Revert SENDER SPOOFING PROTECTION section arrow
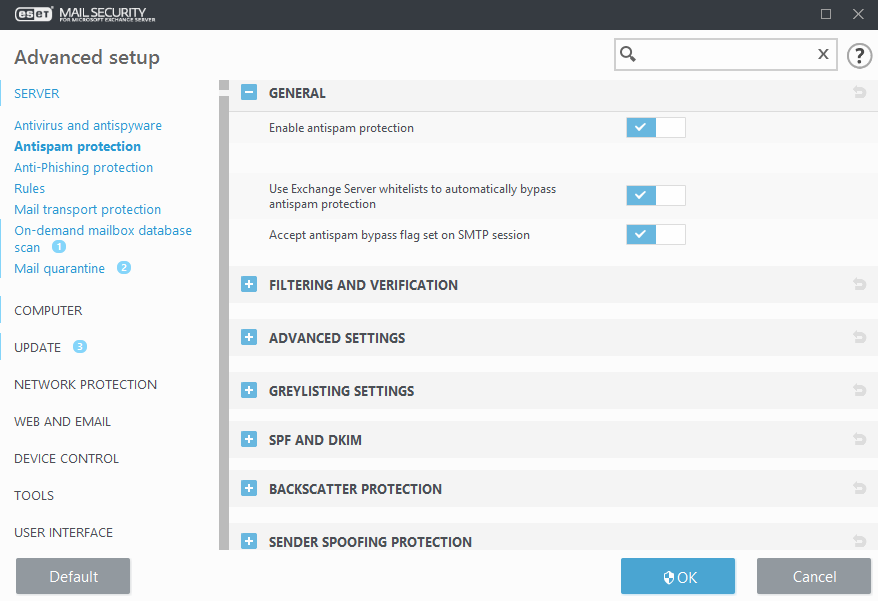 click(x=860, y=541)
